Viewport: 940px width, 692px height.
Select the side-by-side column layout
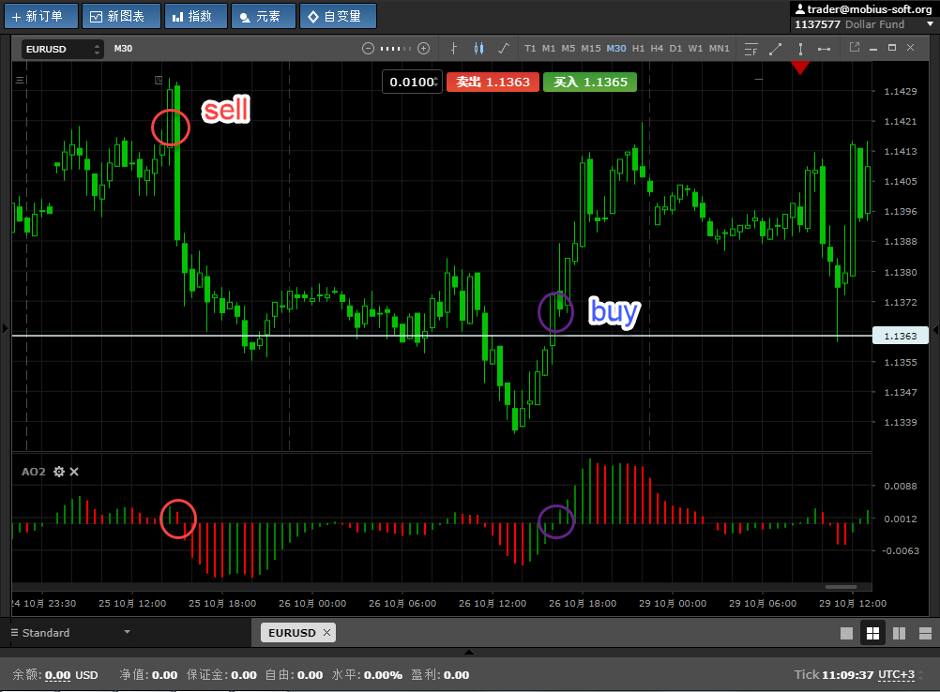pos(898,633)
